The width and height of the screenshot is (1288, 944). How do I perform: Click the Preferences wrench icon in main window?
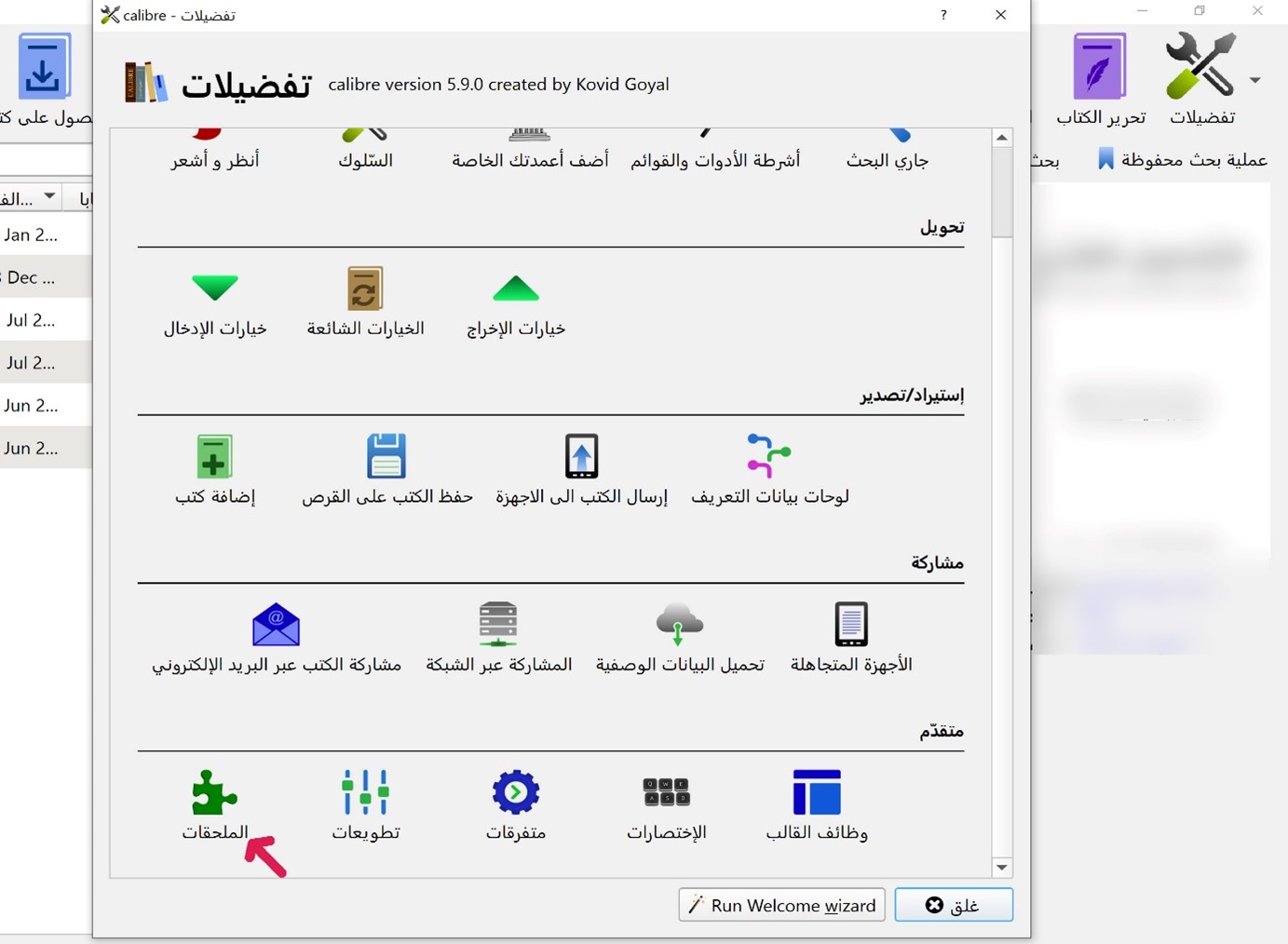[1201, 66]
